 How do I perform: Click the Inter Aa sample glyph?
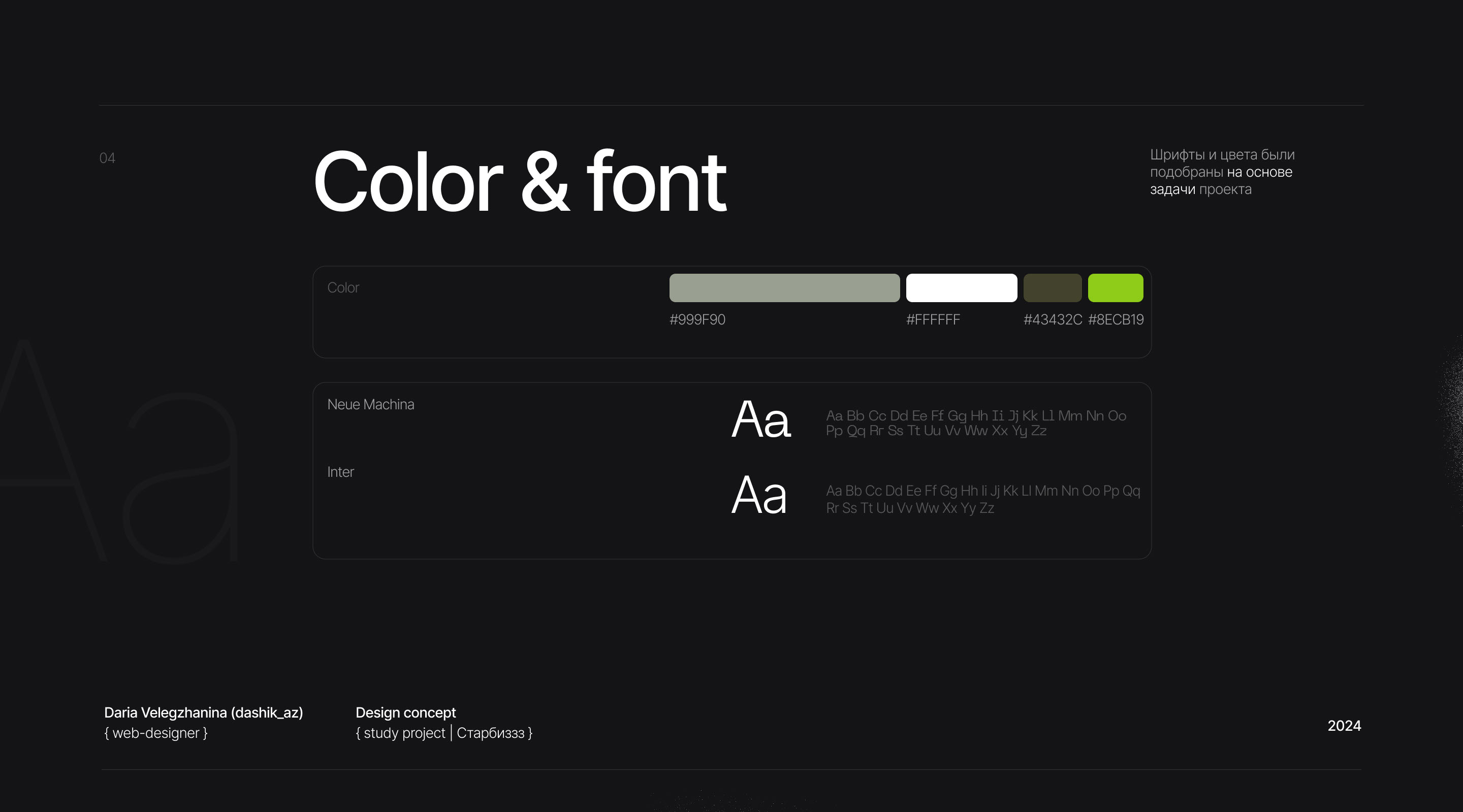[759, 495]
